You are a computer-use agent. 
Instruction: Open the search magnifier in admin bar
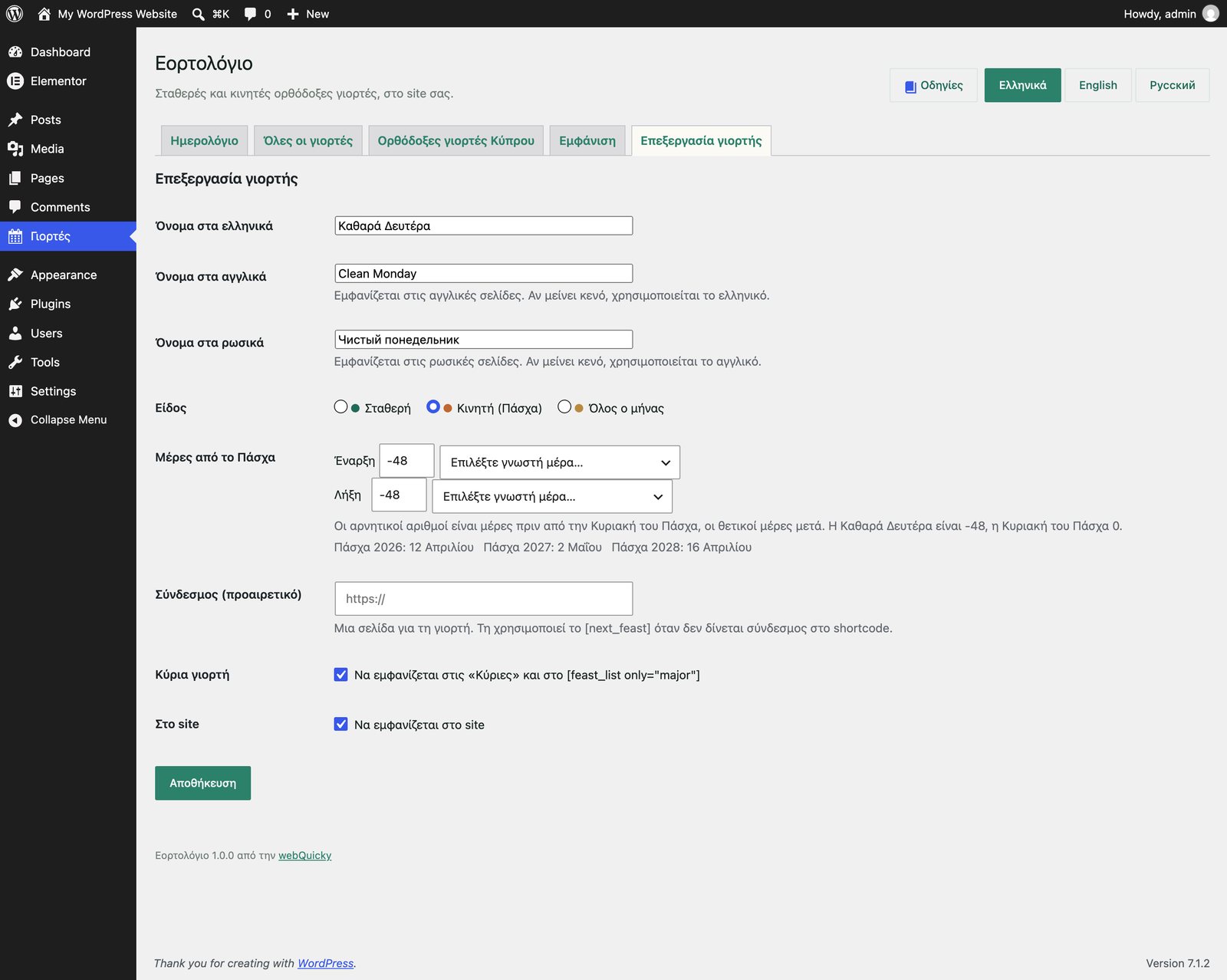coord(198,14)
